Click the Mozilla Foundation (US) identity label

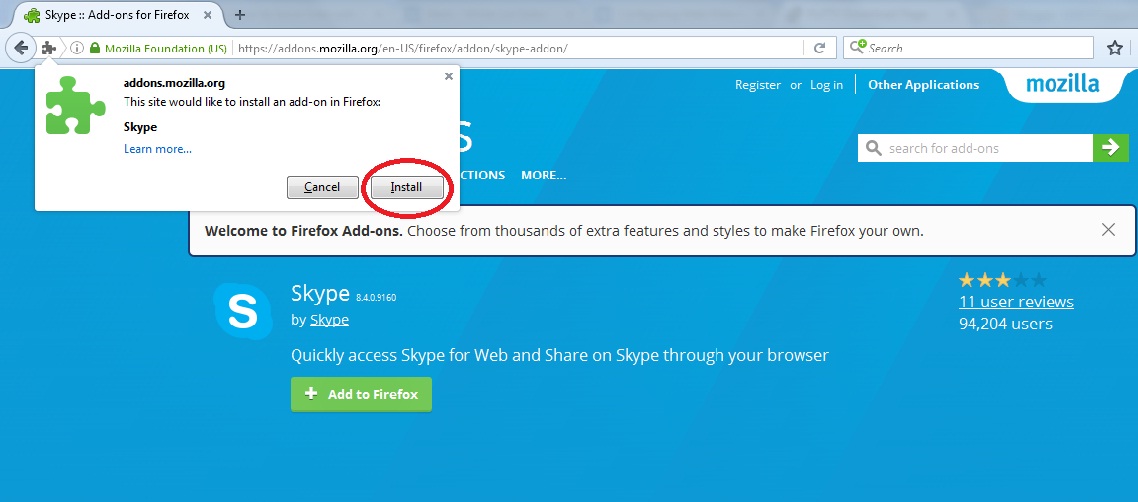point(166,49)
